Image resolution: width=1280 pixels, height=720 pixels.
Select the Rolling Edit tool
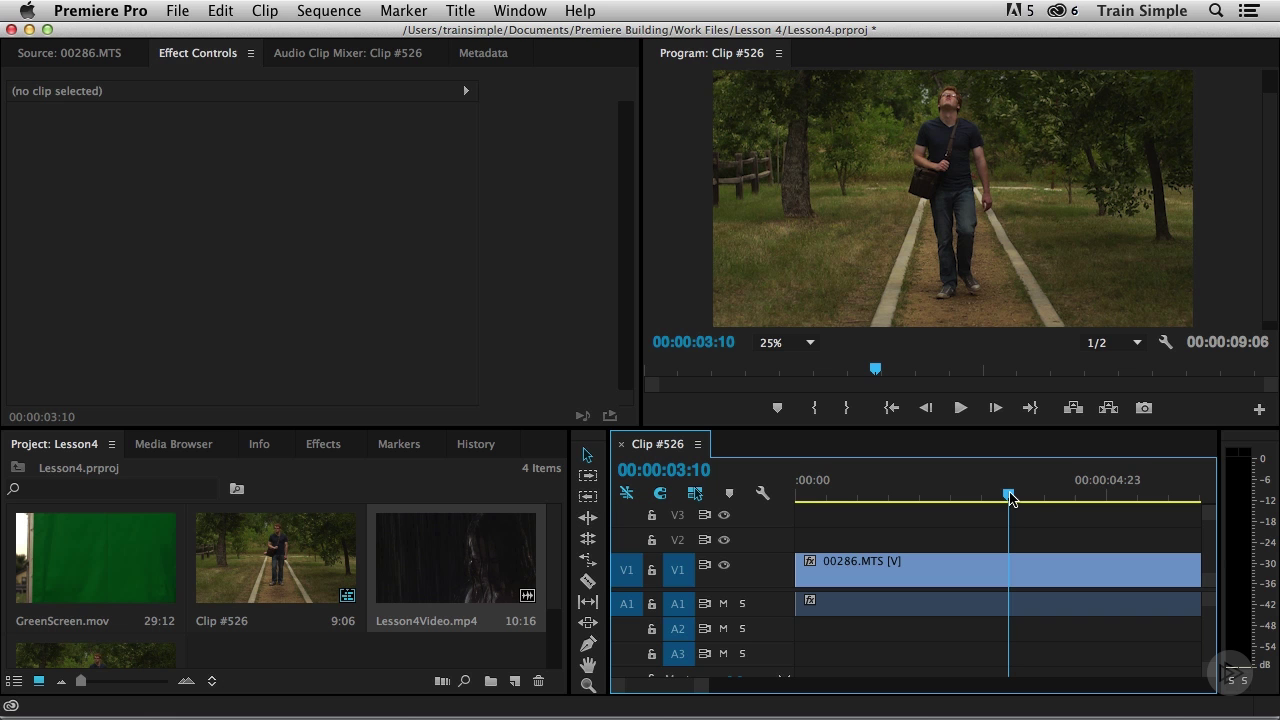point(588,539)
